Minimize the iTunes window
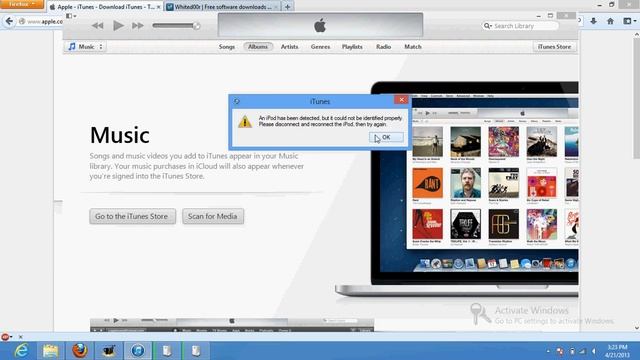Image resolution: width=640 pixels, height=360 pixels. pyautogui.click(x=539, y=16)
